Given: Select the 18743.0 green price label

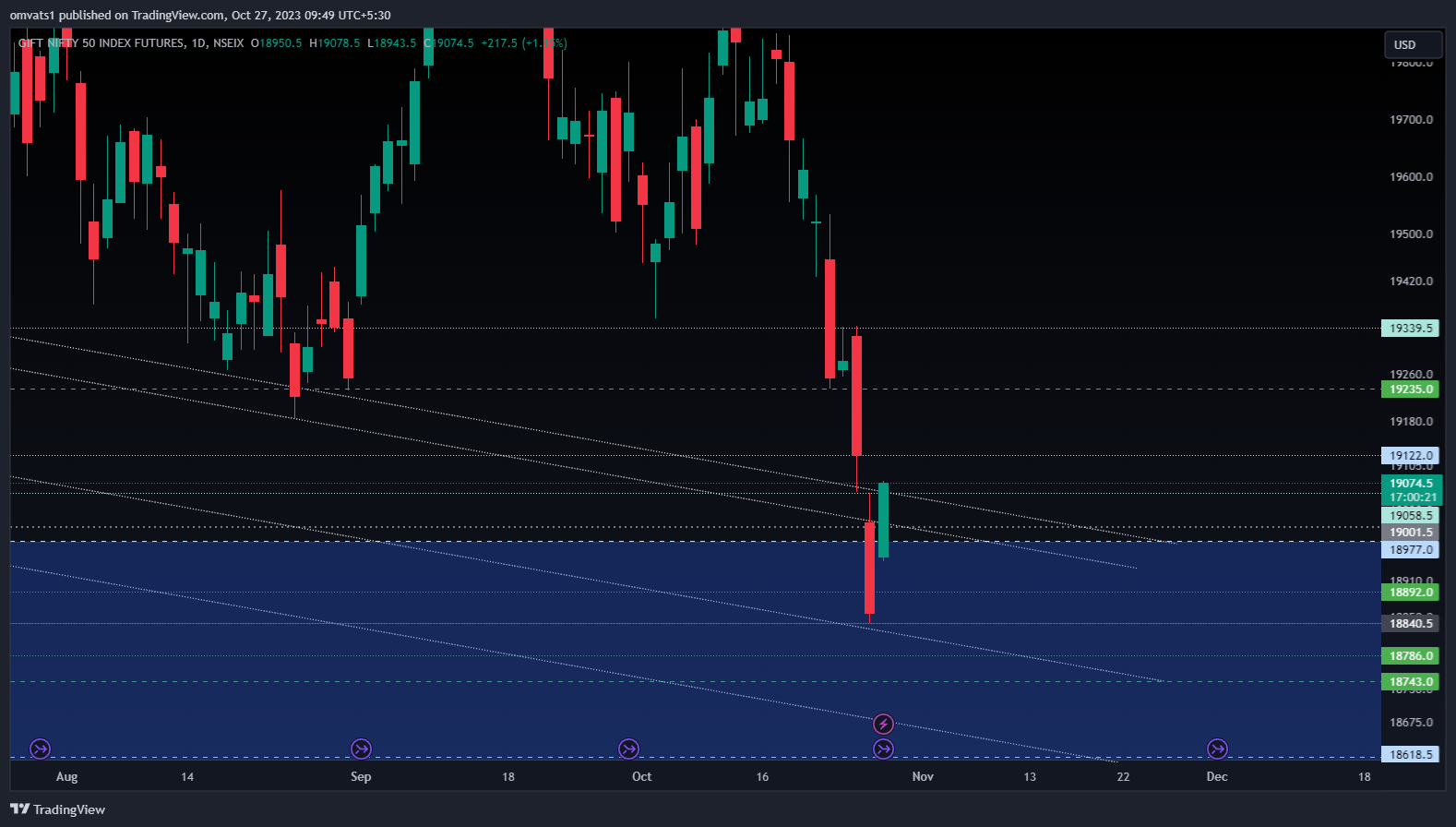Looking at the screenshot, I should coord(1411,681).
